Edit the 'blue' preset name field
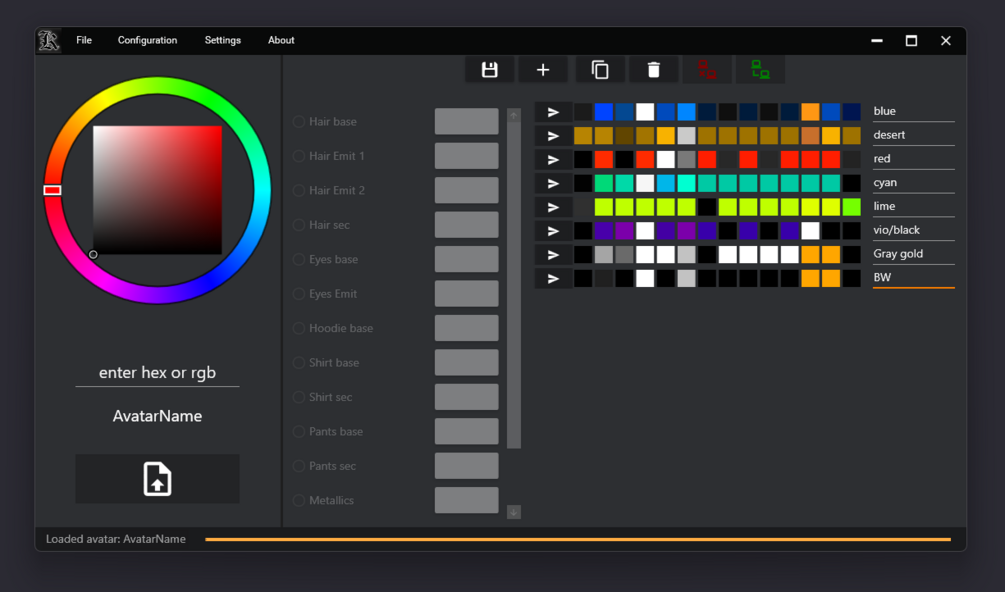Image resolution: width=1005 pixels, height=592 pixels. [x=913, y=111]
